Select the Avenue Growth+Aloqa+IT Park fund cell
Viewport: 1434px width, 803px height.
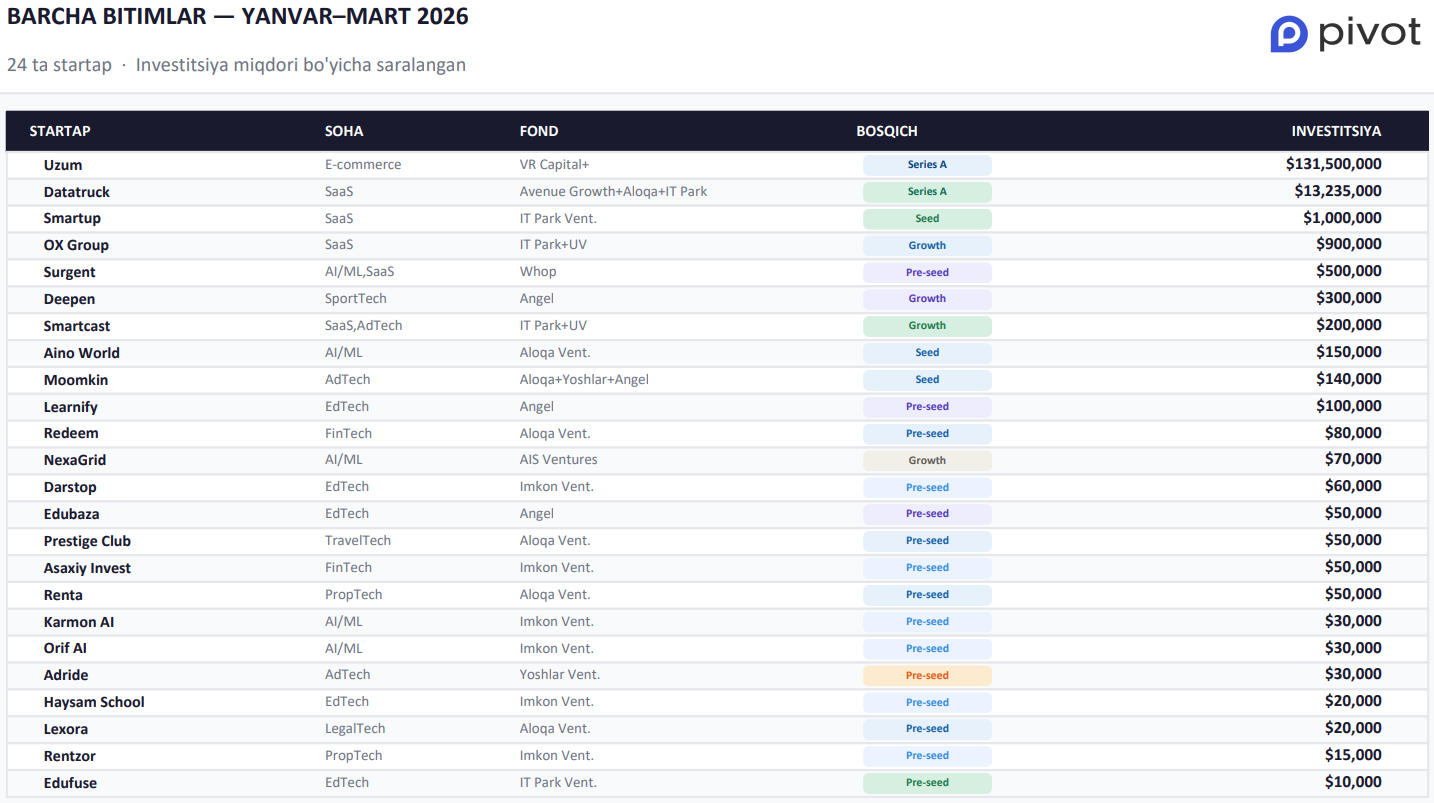613,192
